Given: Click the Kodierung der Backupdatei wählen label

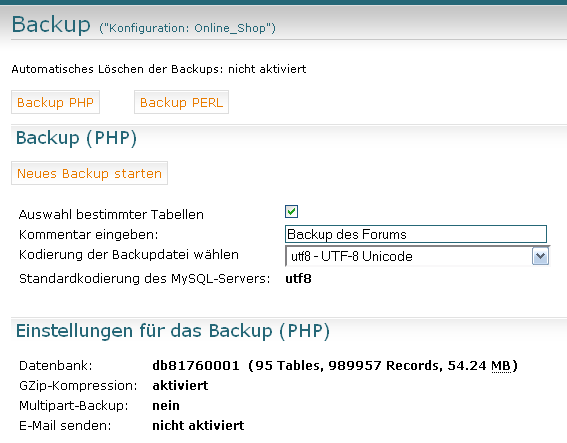Looking at the screenshot, I should [129, 255].
